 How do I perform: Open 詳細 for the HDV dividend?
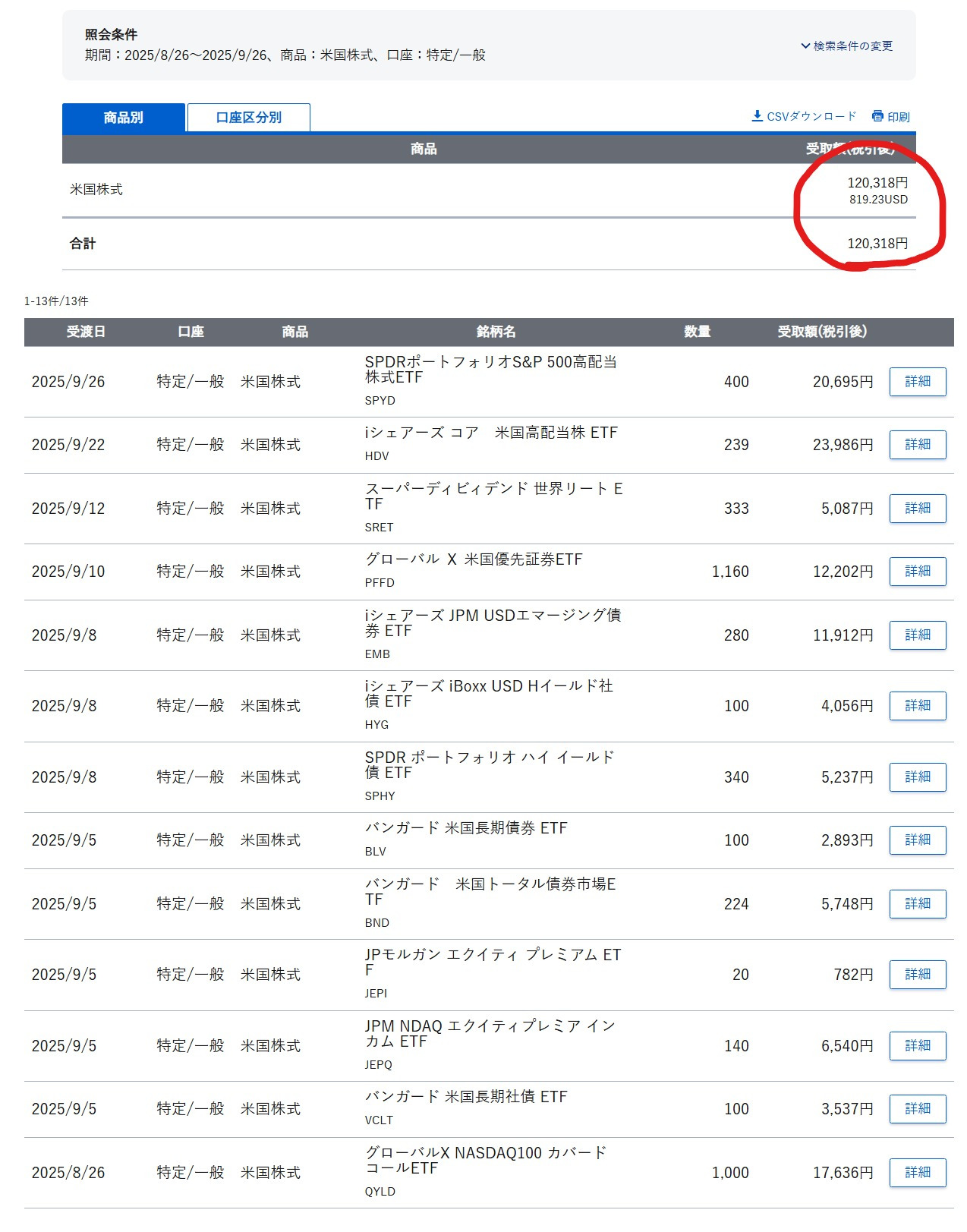click(x=917, y=445)
